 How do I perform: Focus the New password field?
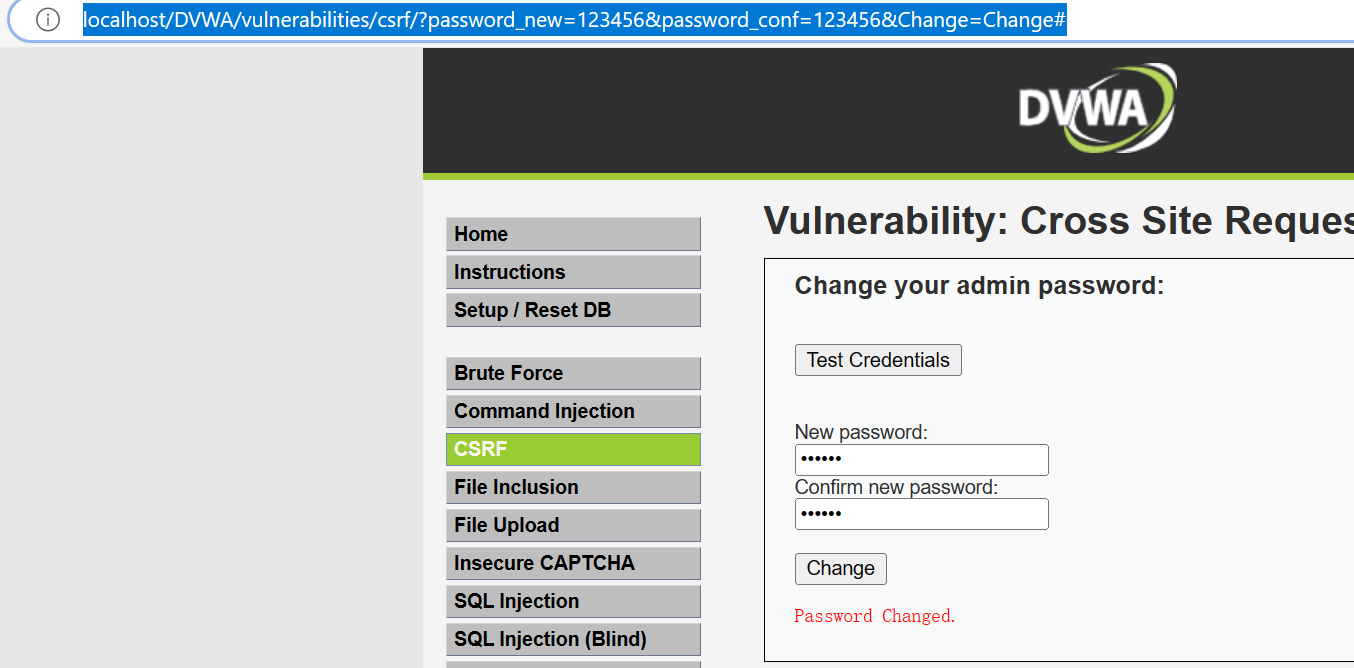pyautogui.click(x=921, y=460)
